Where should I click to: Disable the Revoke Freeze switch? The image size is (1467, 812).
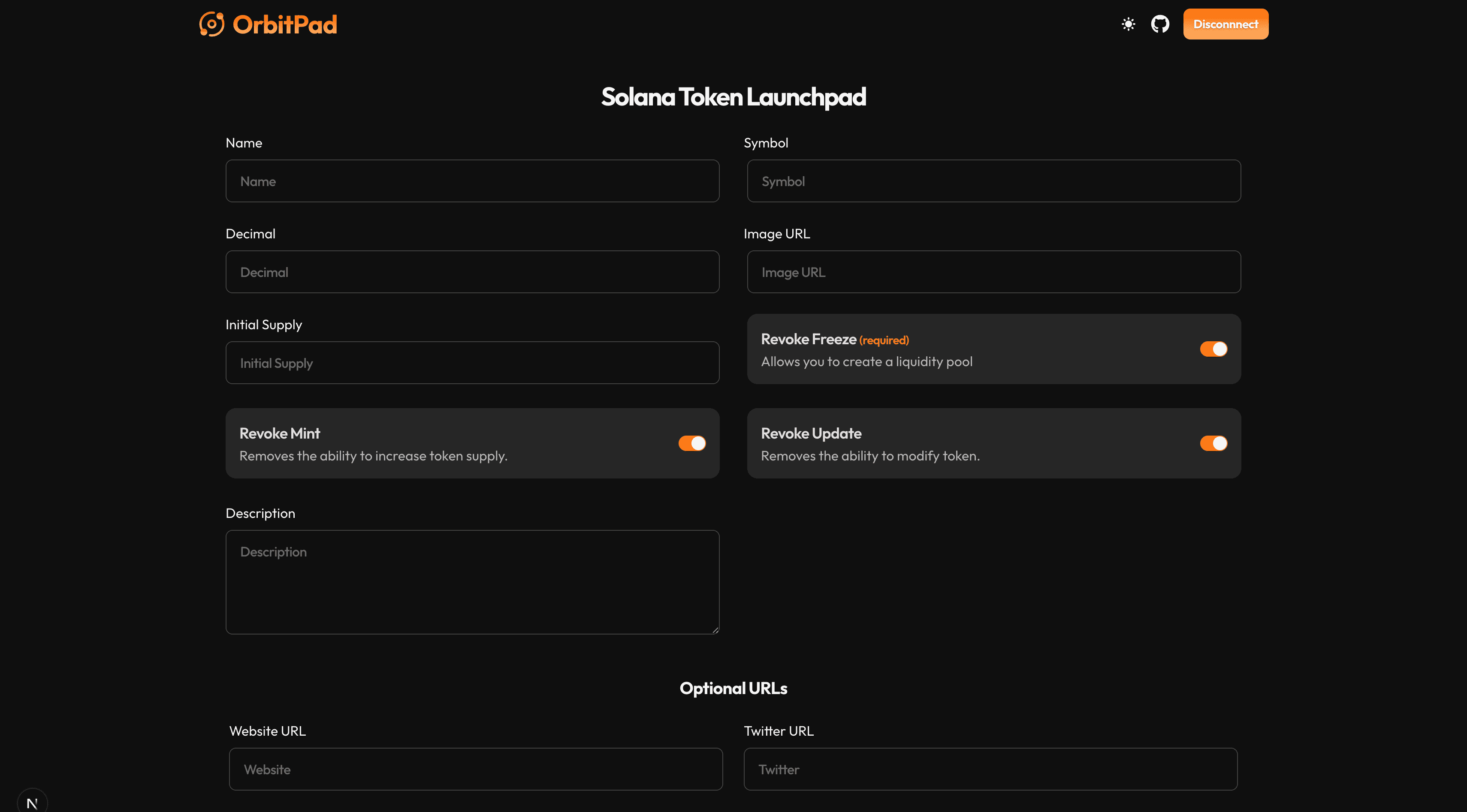1213,349
